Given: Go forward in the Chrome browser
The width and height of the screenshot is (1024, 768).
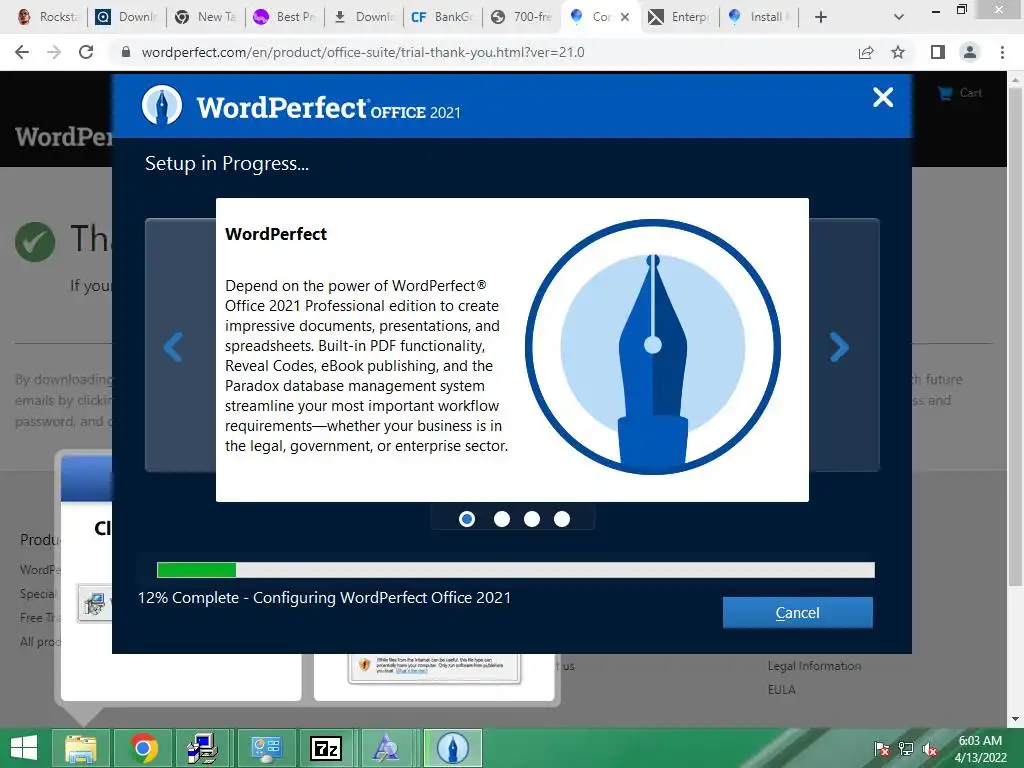Looking at the screenshot, I should pos(54,52).
